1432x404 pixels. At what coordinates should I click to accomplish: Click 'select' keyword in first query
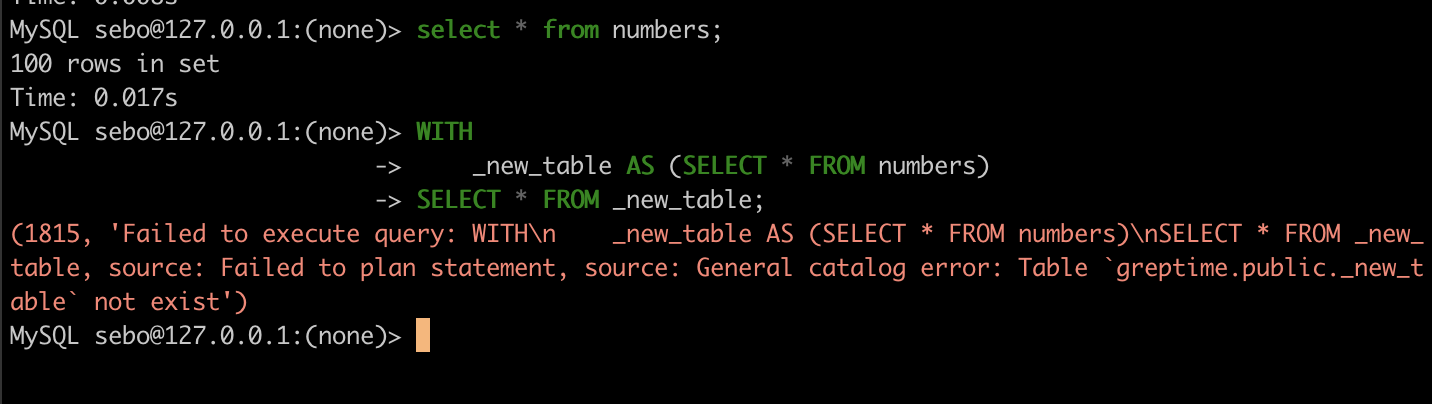tap(458, 30)
